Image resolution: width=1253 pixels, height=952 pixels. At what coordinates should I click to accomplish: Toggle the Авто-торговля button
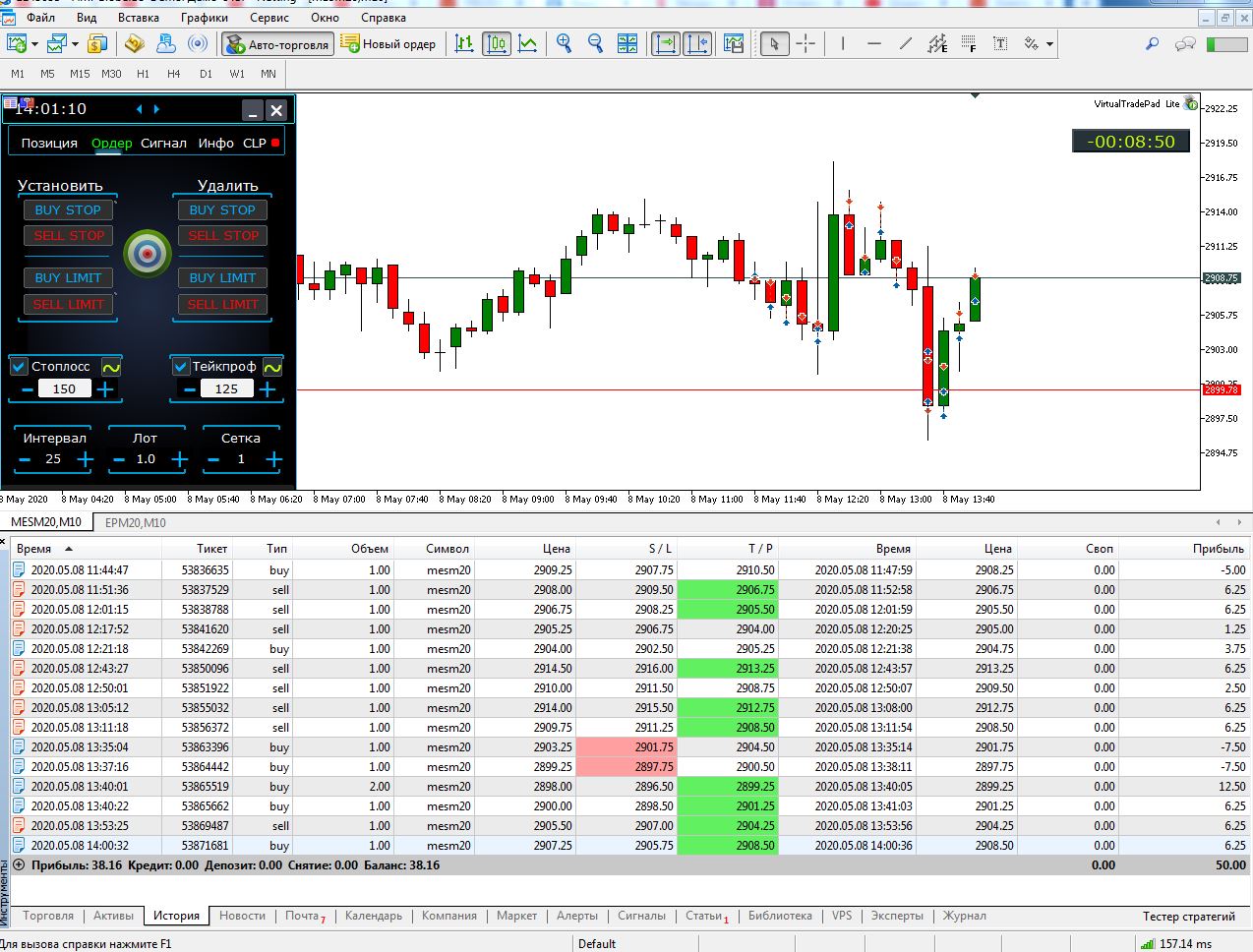pyautogui.click(x=277, y=44)
